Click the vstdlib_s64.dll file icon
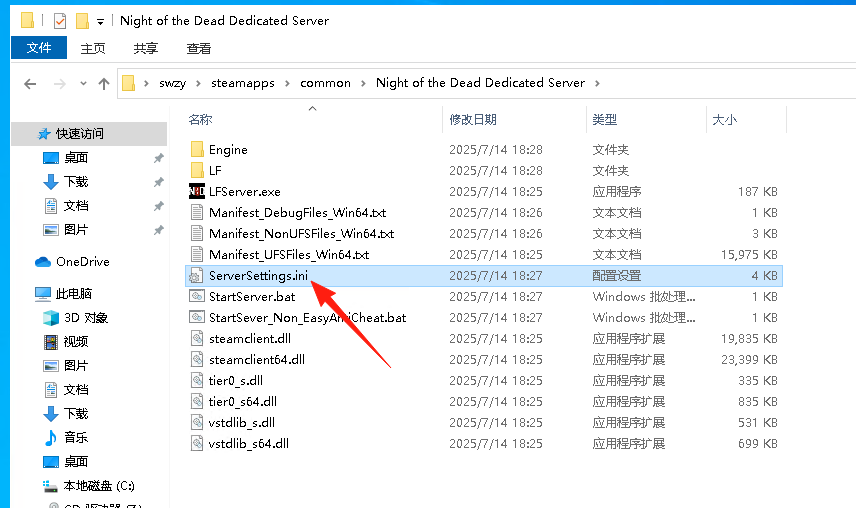This screenshot has width=856, height=508. point(197,444)
